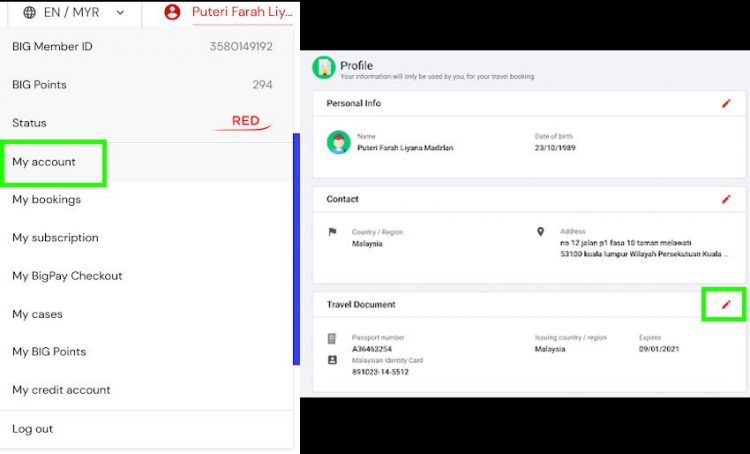Open My BIG Points page

[x=49, y=352]
